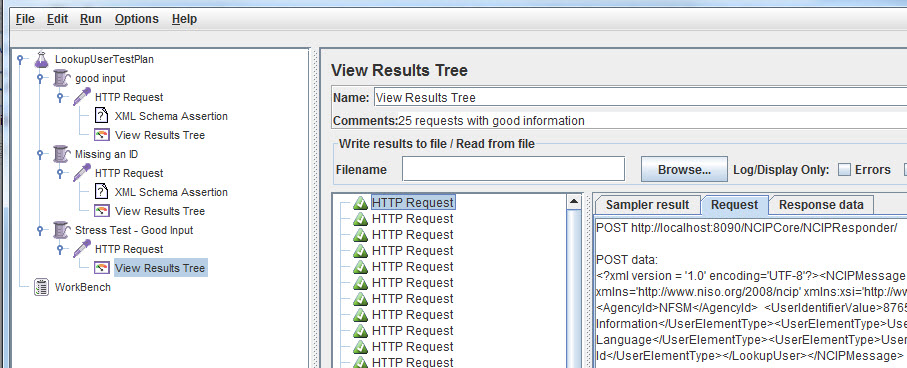The width and height of the screenshot is (907, 368).
Task: Click the green success icon of the third HTTP Request result
Action: pyautogui.click(x=360, y=235)
